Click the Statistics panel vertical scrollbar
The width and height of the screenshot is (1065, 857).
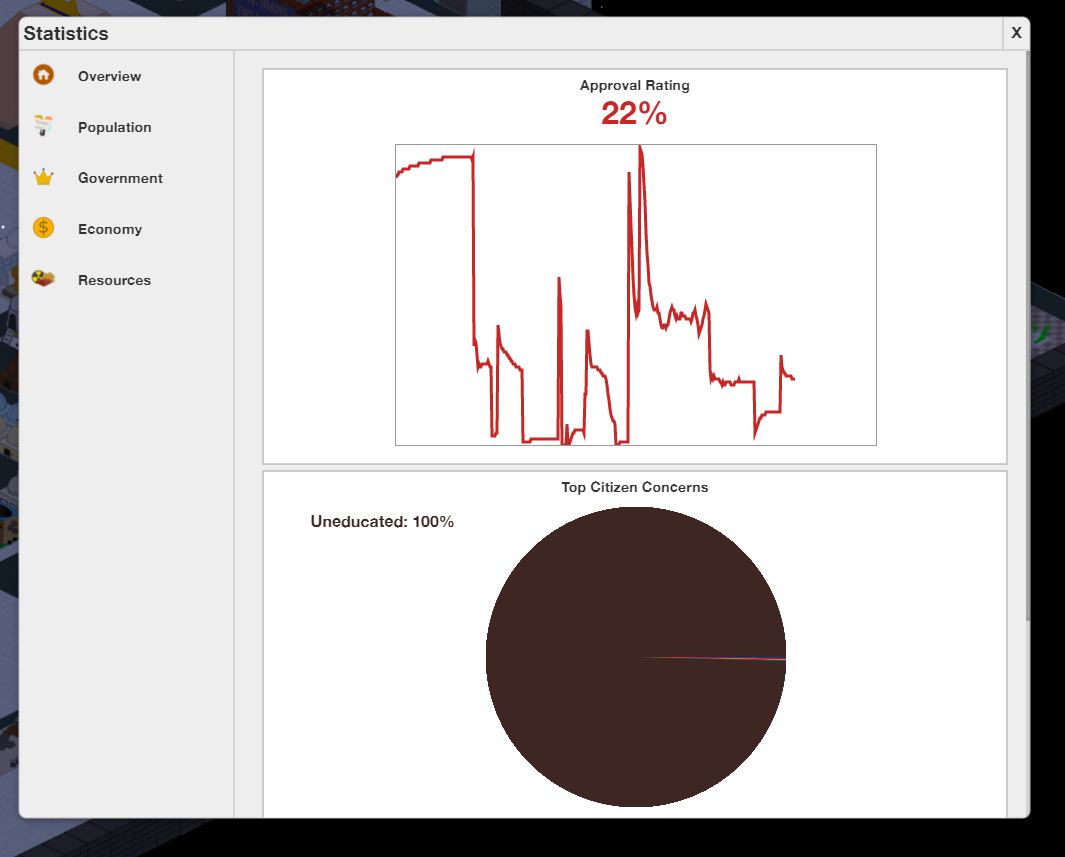(x=1027, y=336)
